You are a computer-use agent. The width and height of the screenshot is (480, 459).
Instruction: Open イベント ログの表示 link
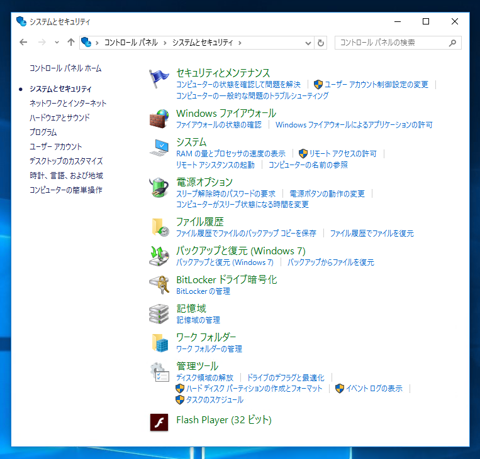click(x=374, y=388)
